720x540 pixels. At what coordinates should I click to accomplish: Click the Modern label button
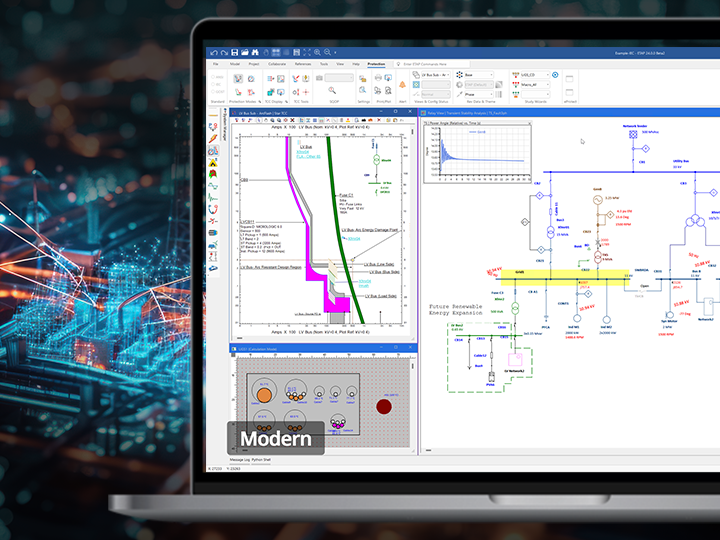click(x=275, y=438)
